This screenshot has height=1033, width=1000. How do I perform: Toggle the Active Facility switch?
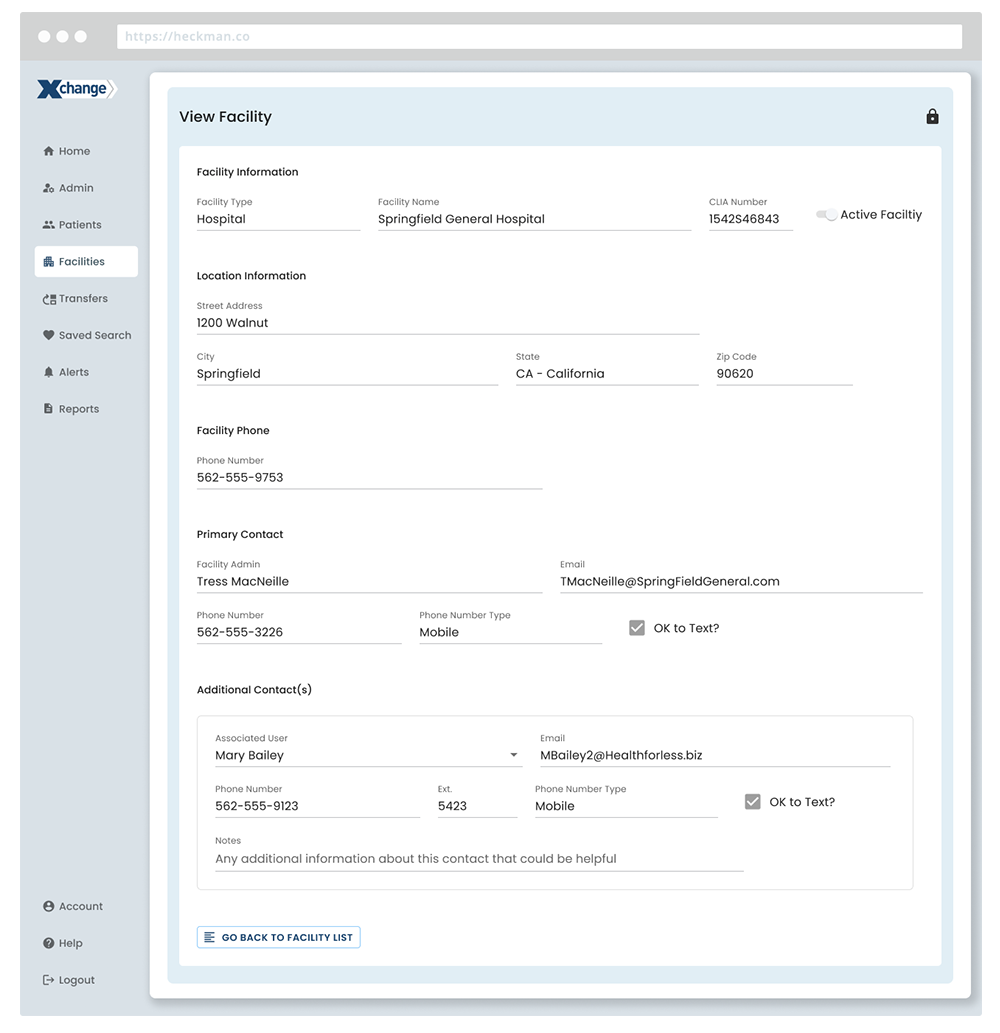tap(826, 215)
